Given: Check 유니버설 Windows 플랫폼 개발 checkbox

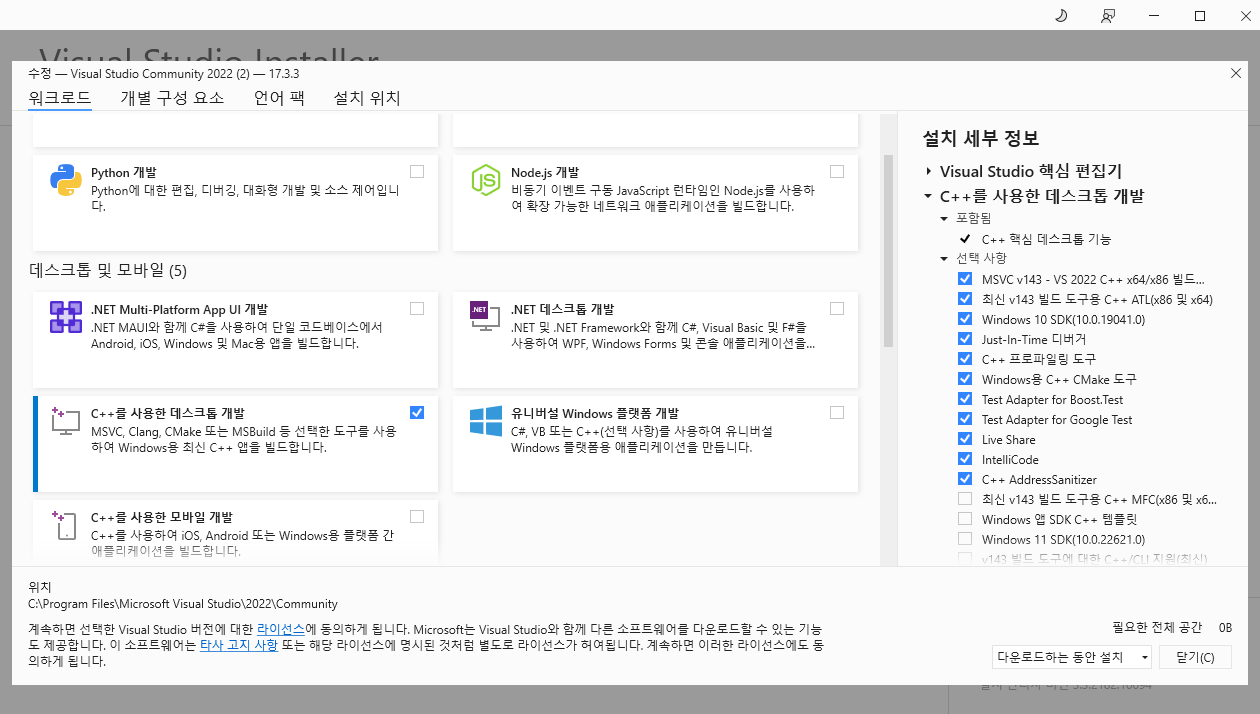Looking at the screenshot, I should (837, 412).
